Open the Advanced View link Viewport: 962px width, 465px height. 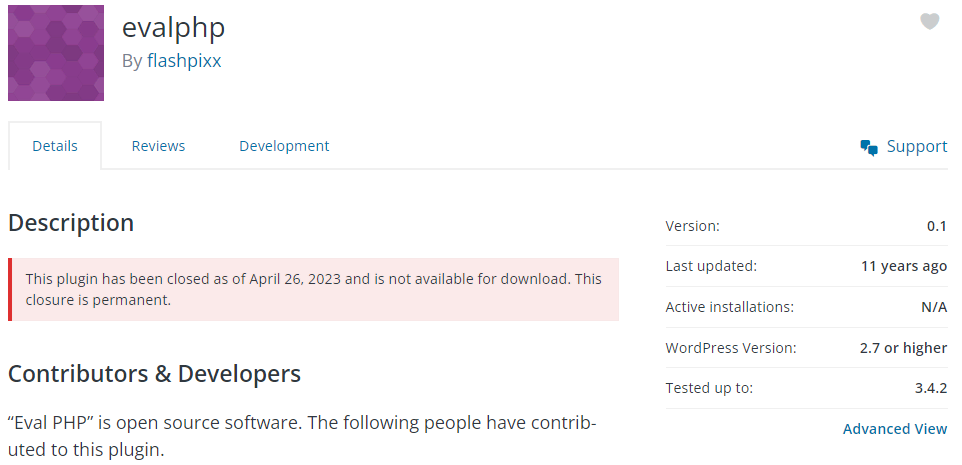coord(894,429)
